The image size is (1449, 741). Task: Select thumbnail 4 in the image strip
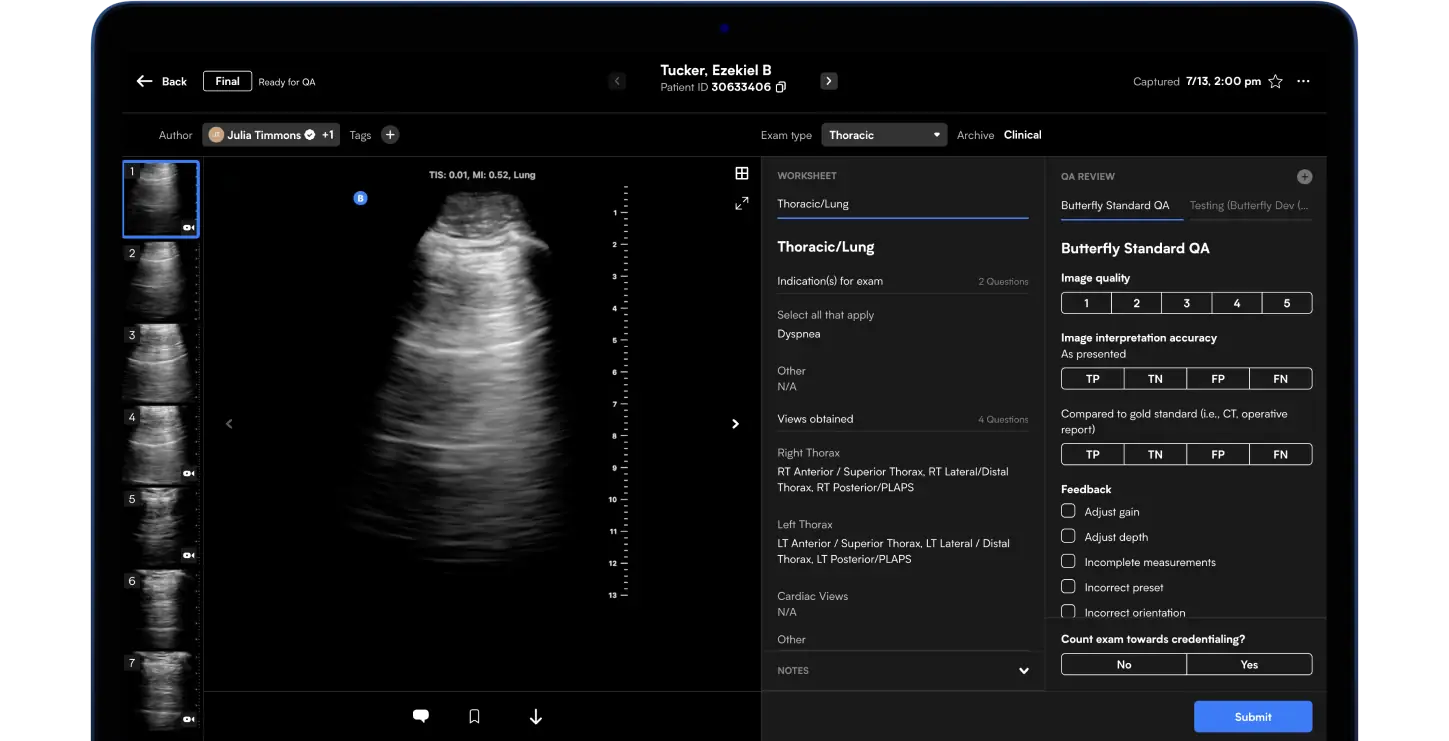[160, 445]
